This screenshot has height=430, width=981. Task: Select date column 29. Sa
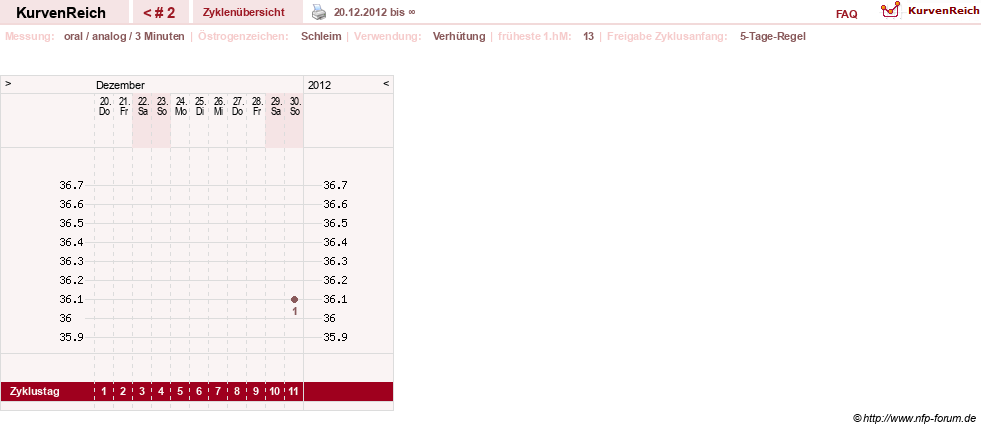point(275,106)
